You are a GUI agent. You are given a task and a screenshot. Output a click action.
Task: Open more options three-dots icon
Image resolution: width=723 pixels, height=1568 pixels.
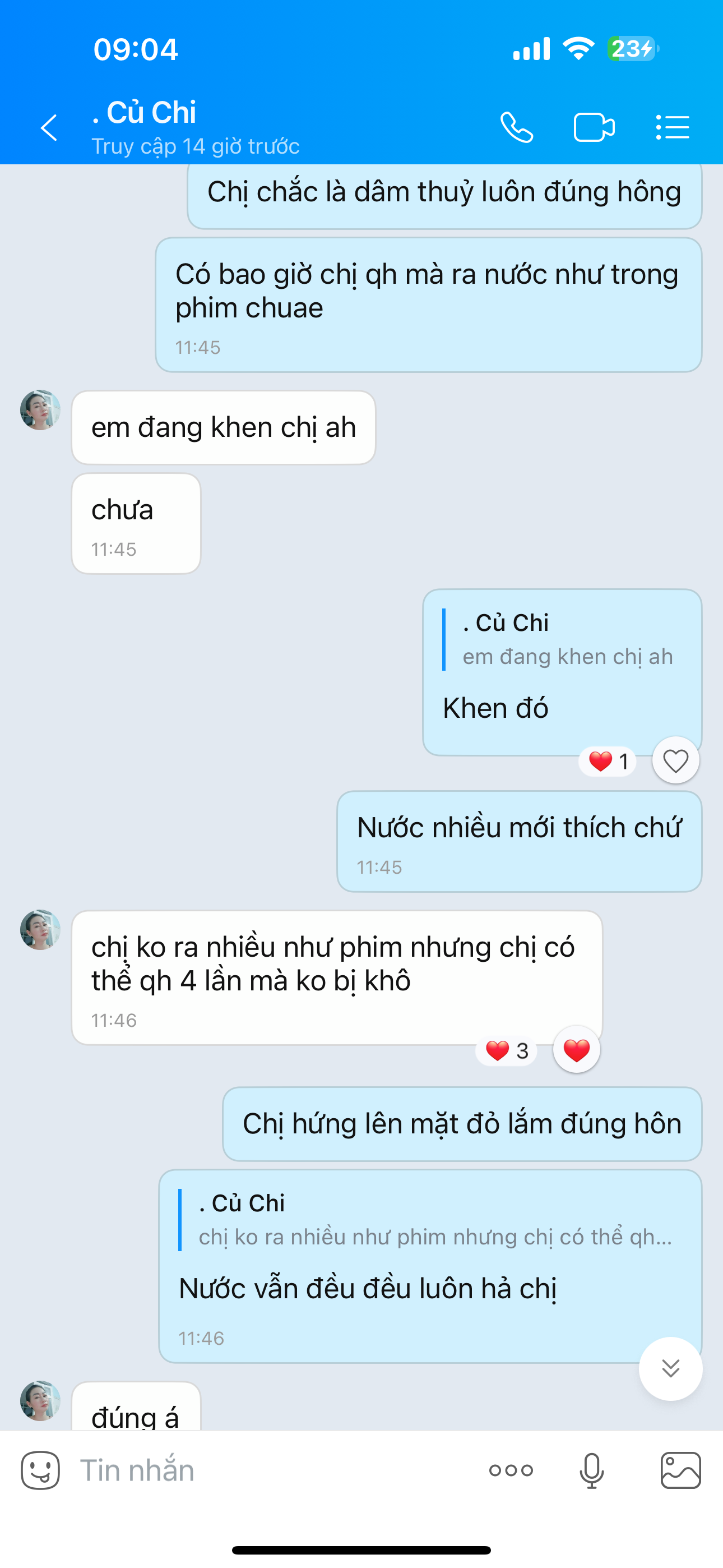point(511,1470)
